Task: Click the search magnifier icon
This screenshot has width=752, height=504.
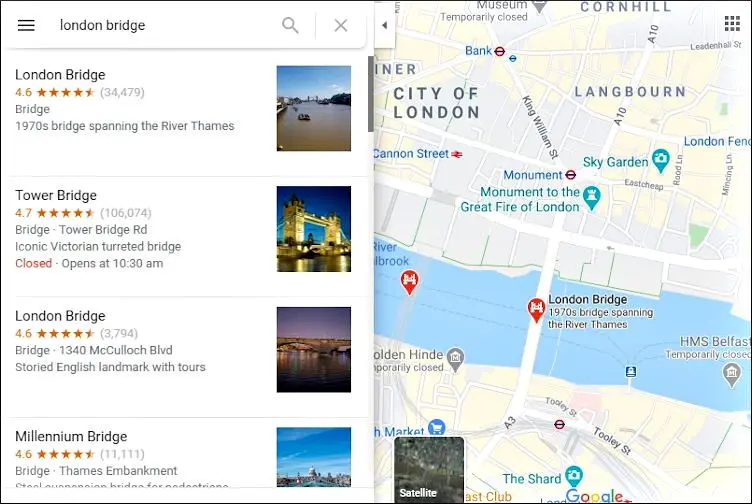Action: [290, 25]
